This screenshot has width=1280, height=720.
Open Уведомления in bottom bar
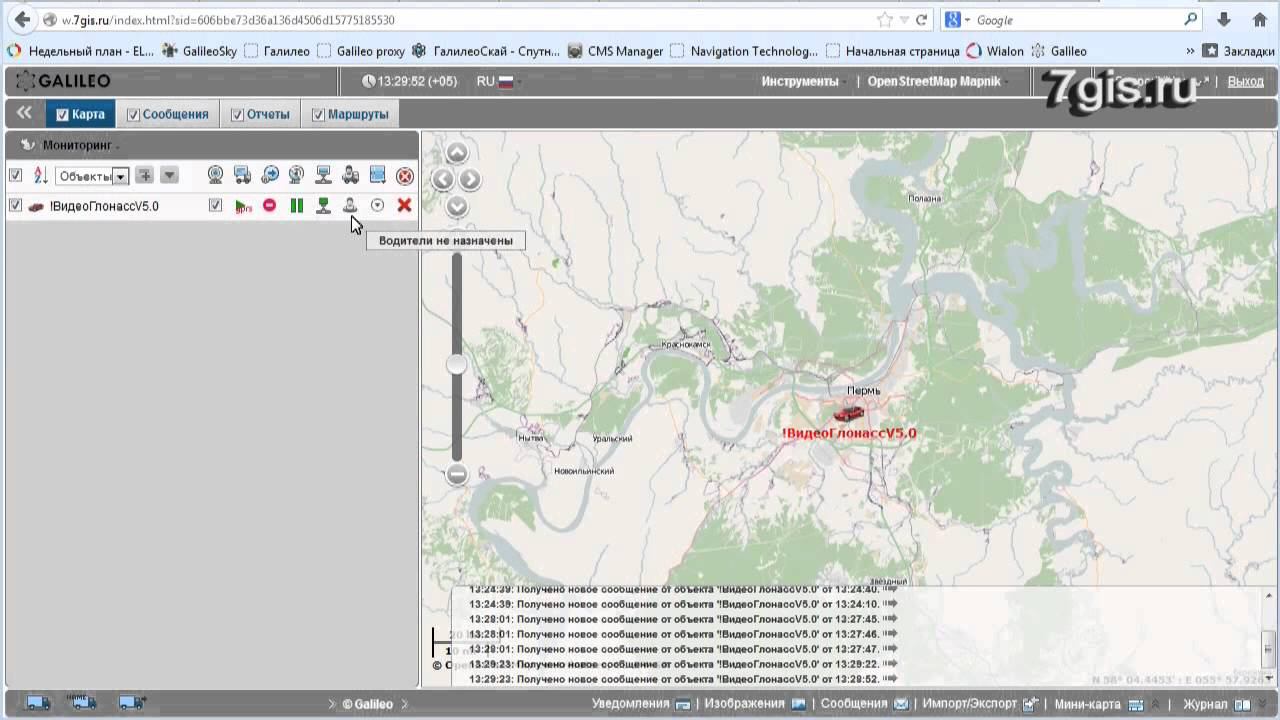[x=630, y=703]
